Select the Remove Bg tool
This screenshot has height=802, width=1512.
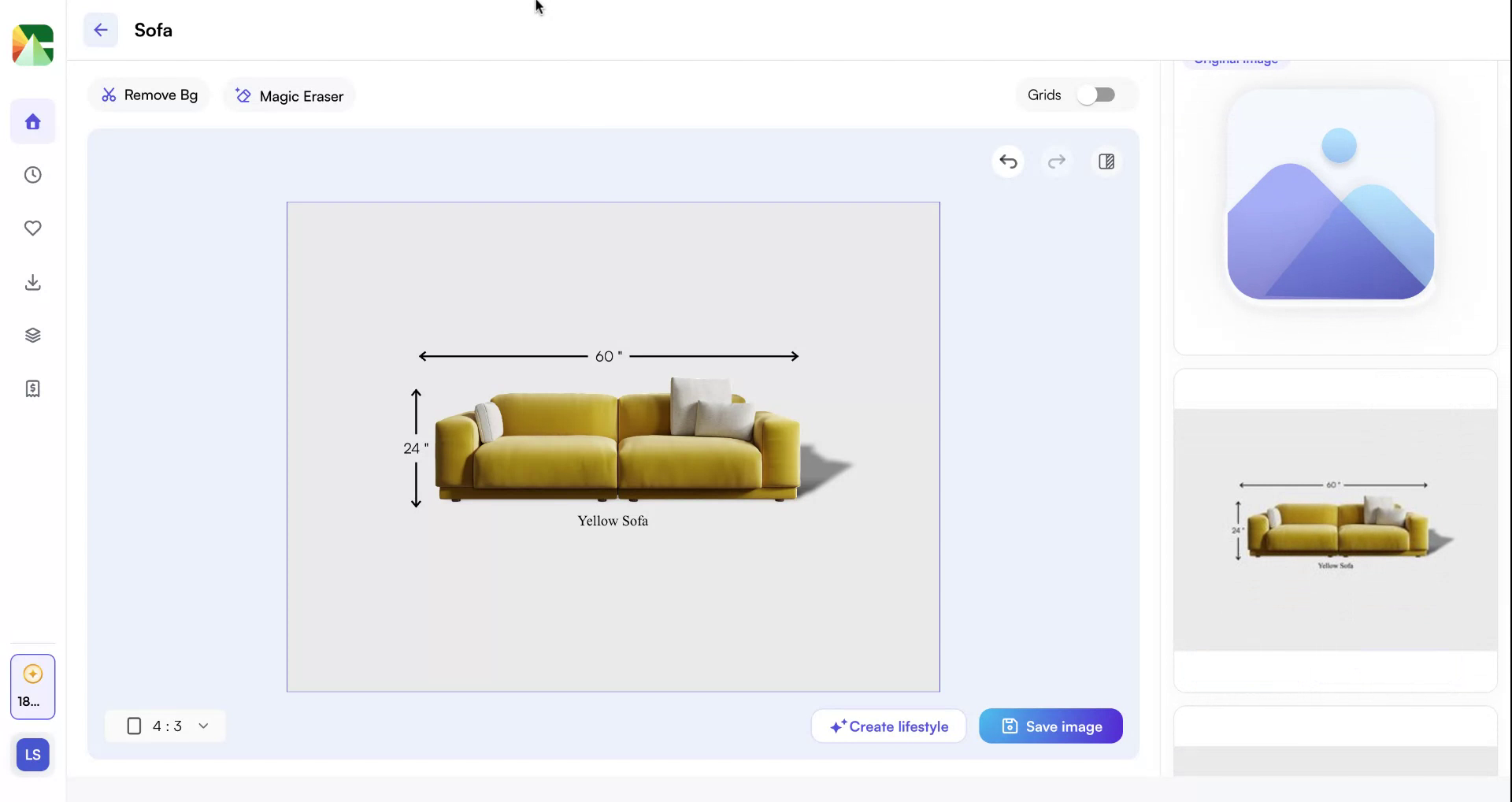[149, 95]
